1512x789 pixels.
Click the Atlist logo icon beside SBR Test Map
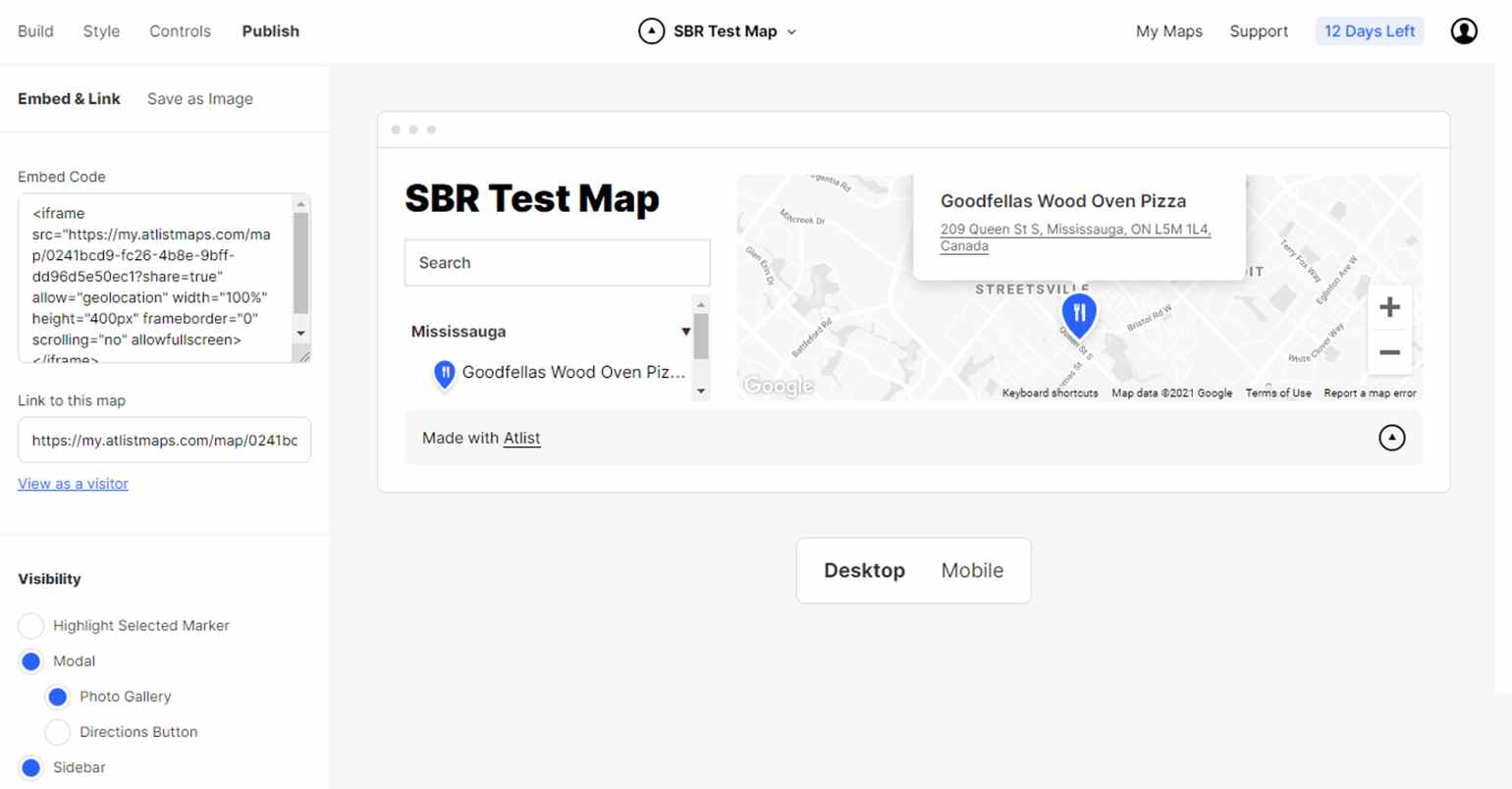pos(651,31)
